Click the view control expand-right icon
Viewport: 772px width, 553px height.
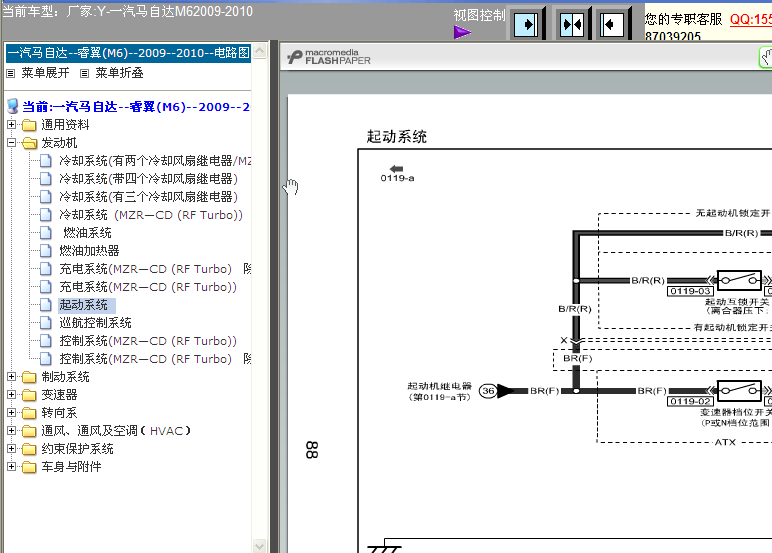click(527, 24)
